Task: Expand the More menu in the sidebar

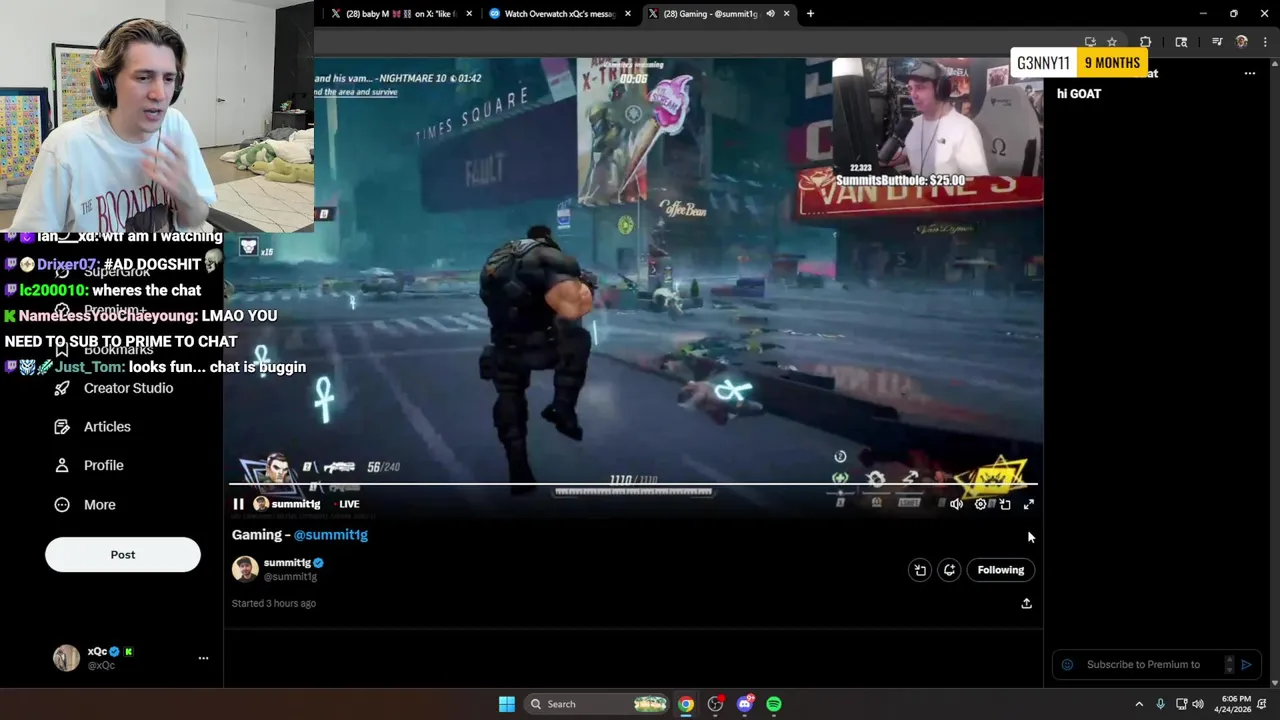Action: (x=99, y=505)
